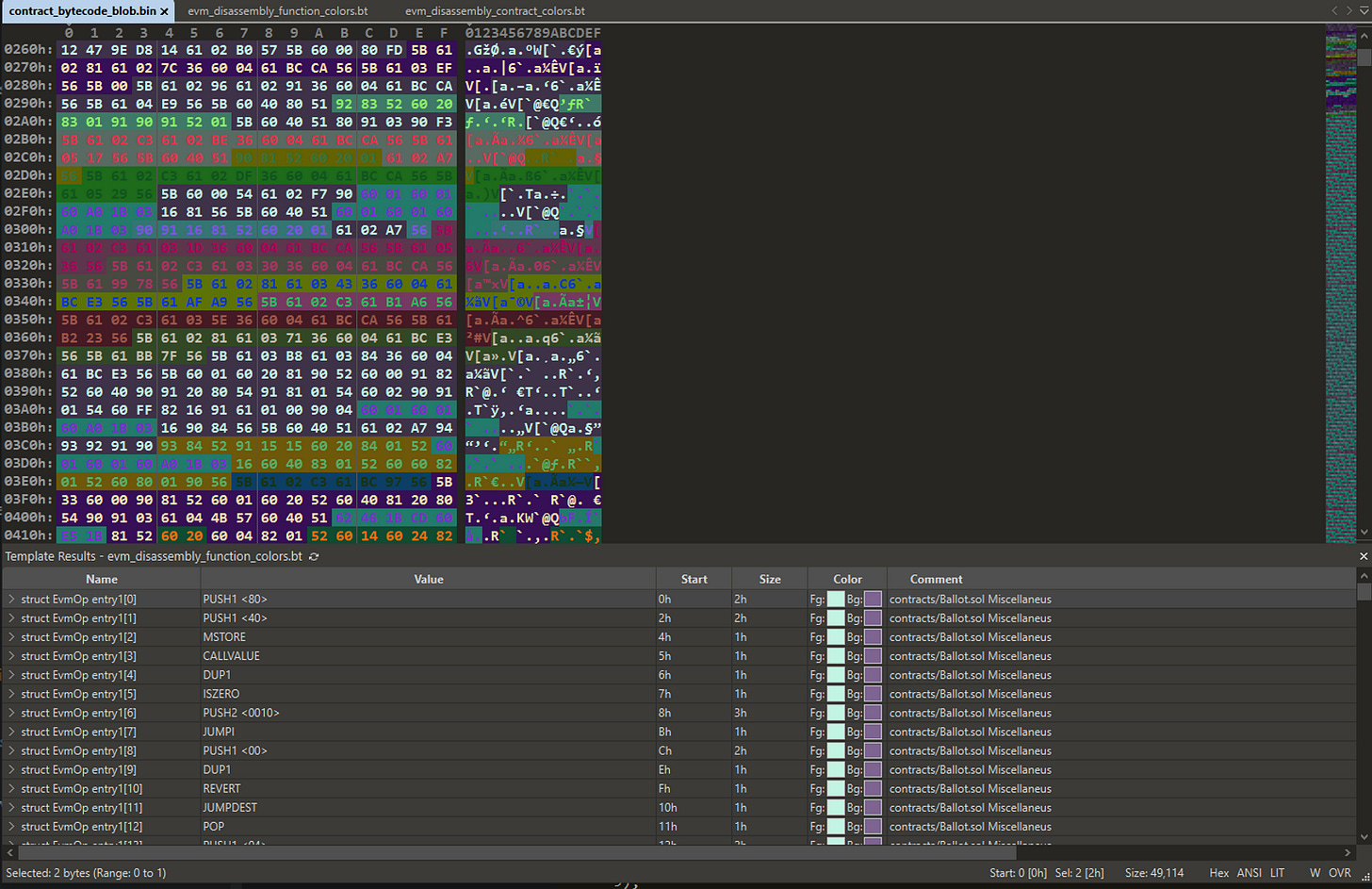Screen dimensions: 1372x889
Task: Expand struct EvmOp entry1[10]
Action: [x=11, y=788]
